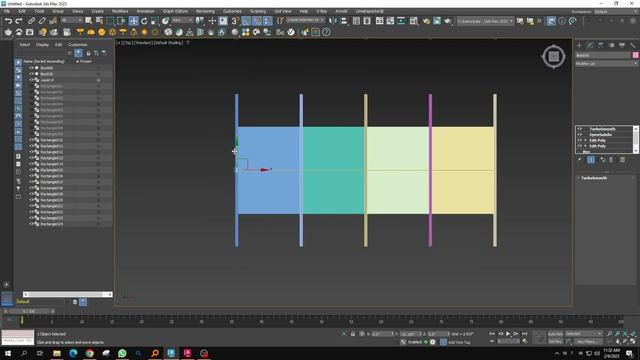This screenshot has width=640, height=360.
Task: Open the Rendering menu
Action: pyautogui.click(x=205, y=11)
